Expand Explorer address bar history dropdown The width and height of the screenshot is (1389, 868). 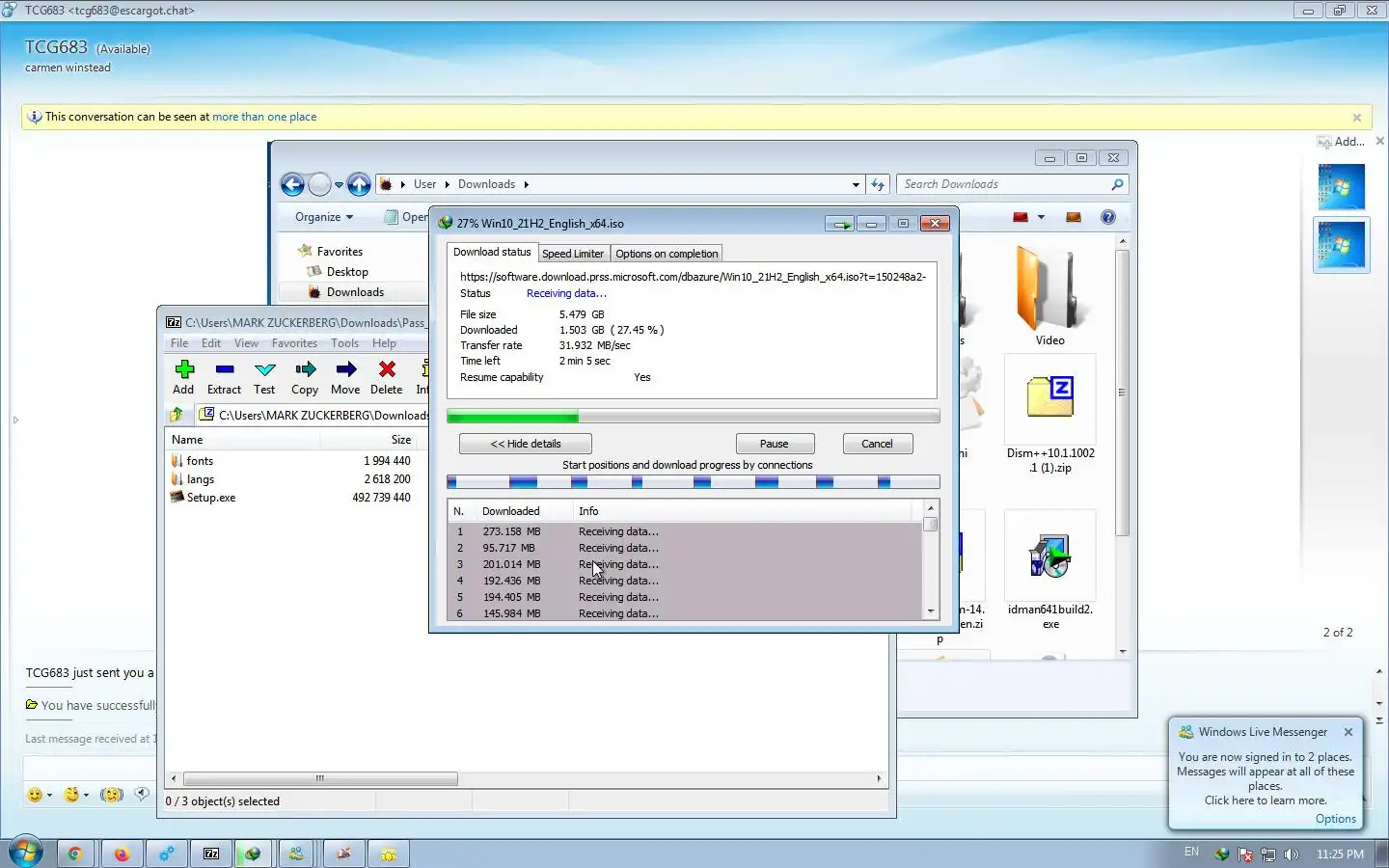(x=856, y=184)
